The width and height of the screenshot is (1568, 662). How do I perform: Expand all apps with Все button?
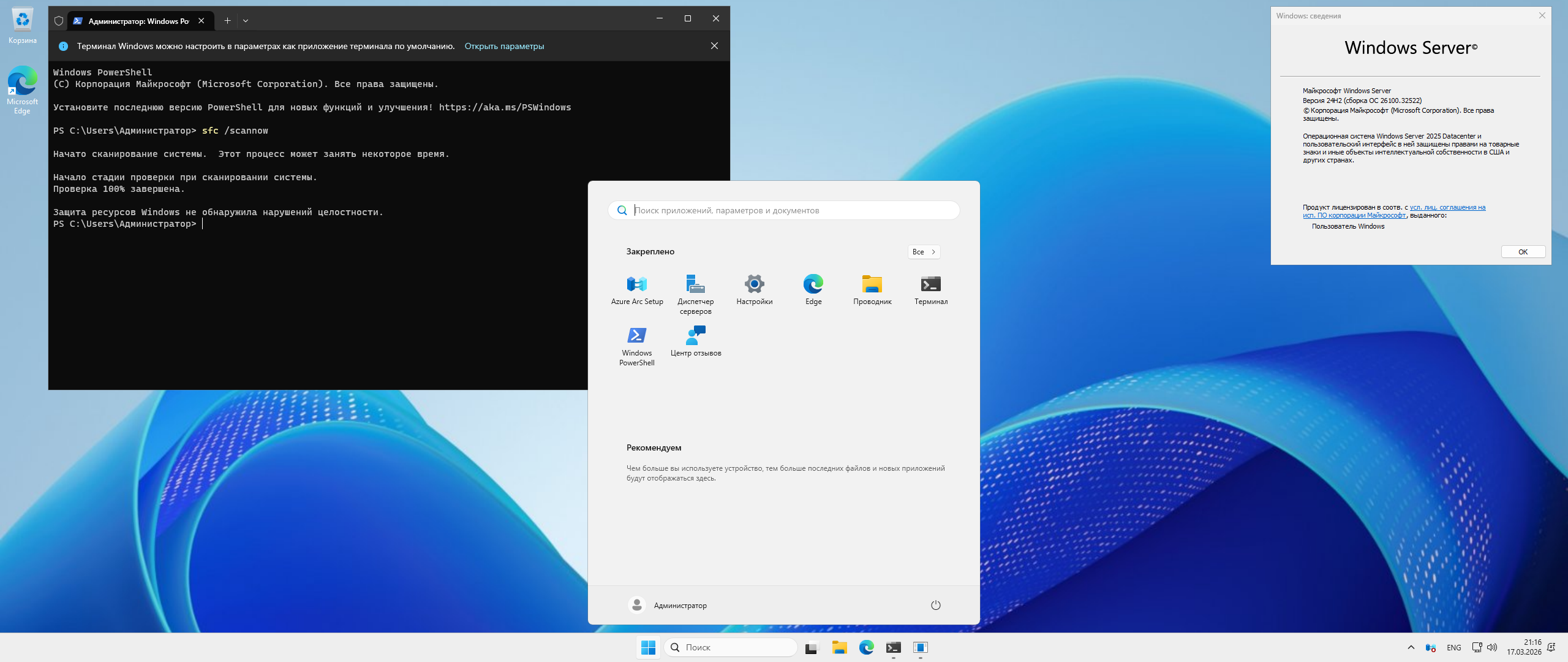pos(923,252)
